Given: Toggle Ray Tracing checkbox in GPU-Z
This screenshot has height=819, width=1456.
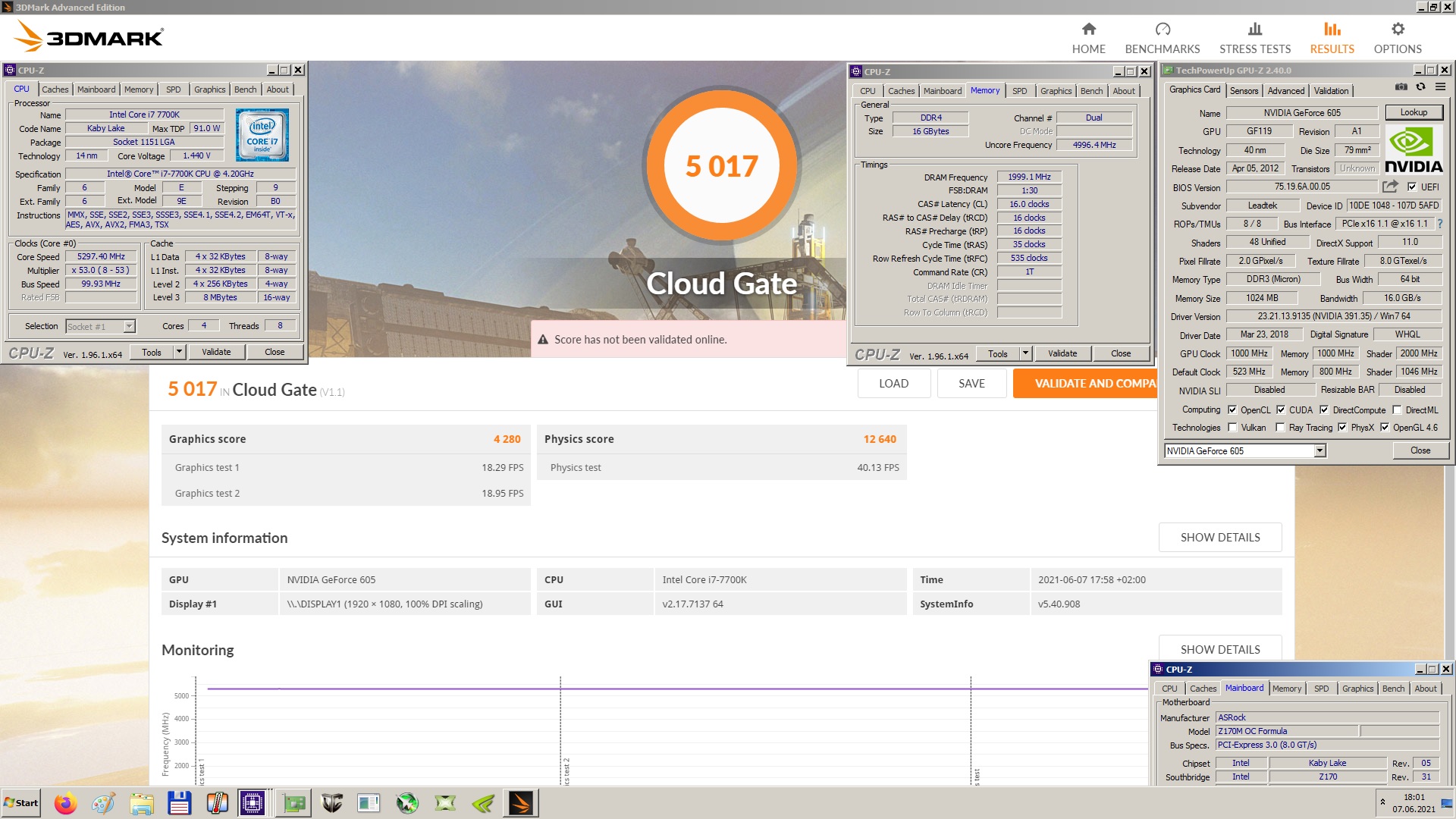Looking at the screenshot, I should (x=1280, y=428).
